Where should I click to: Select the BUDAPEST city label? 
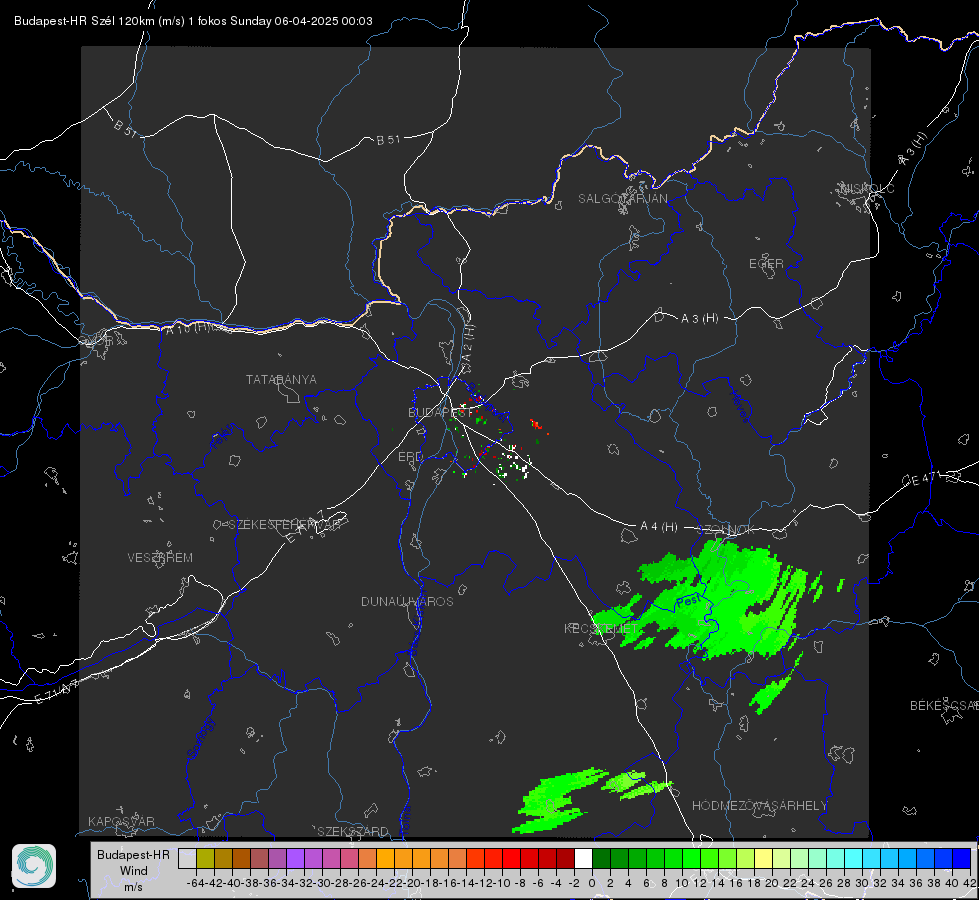point(441,412)
